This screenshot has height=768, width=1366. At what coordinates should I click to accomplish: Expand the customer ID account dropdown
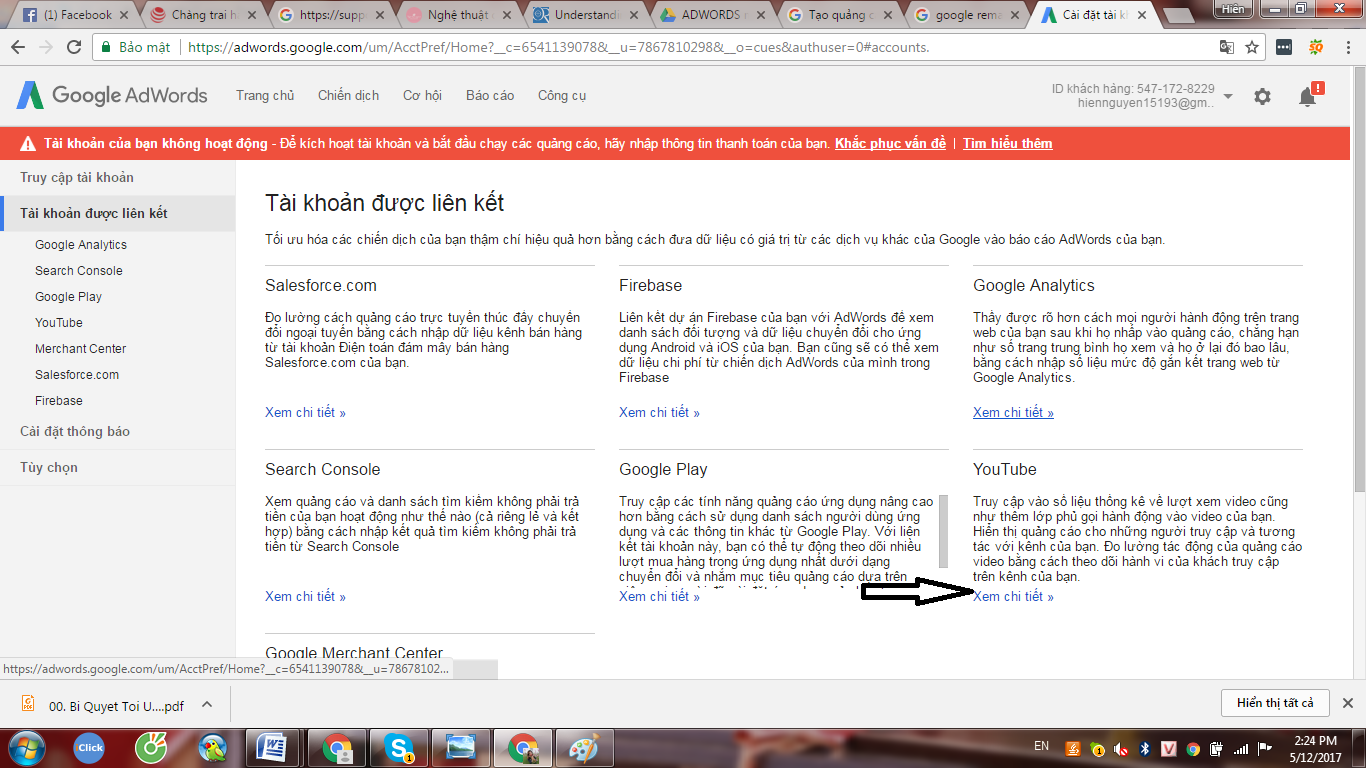click(1228, 96)
